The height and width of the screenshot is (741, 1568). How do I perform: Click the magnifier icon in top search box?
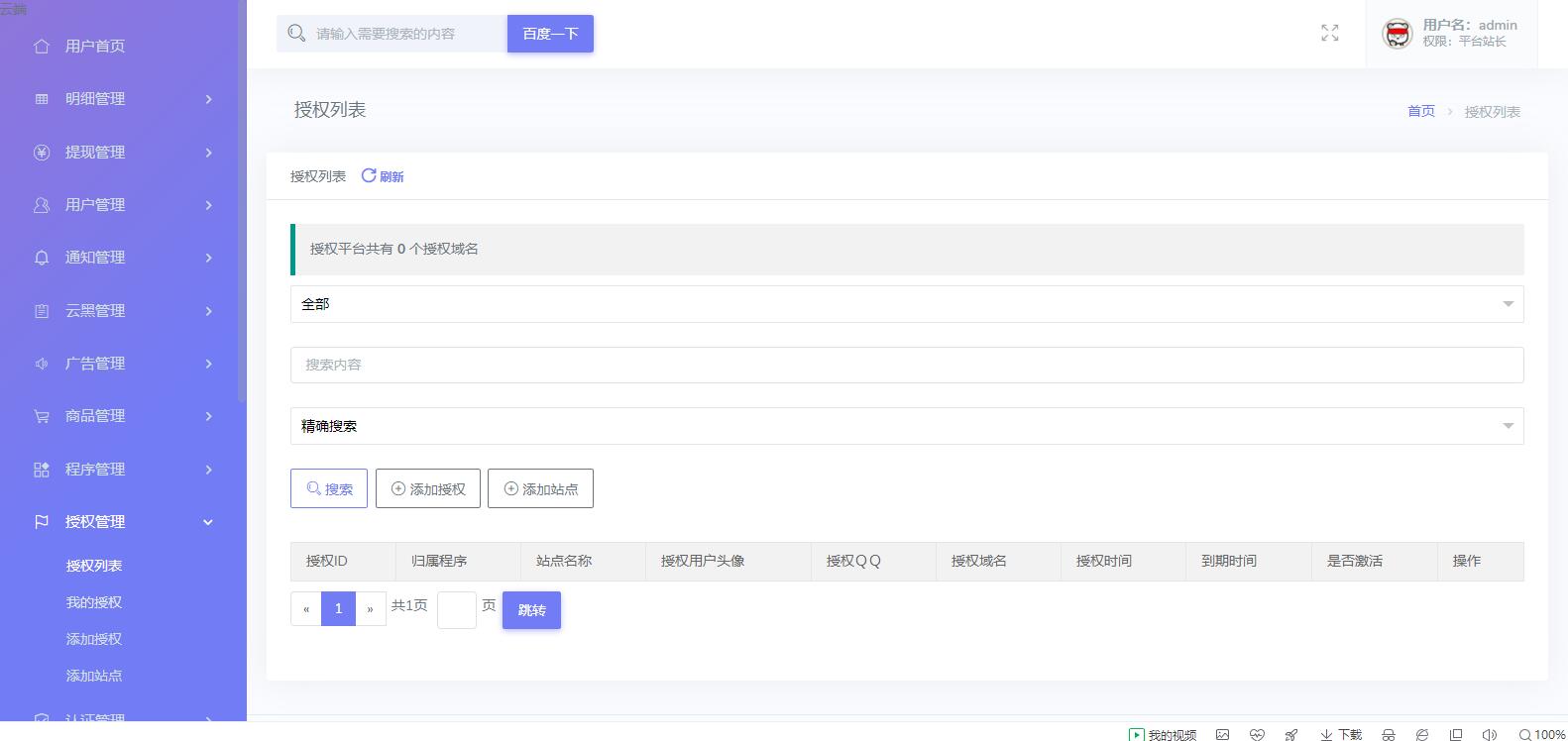pyautogui.click(x=295, y=34)
